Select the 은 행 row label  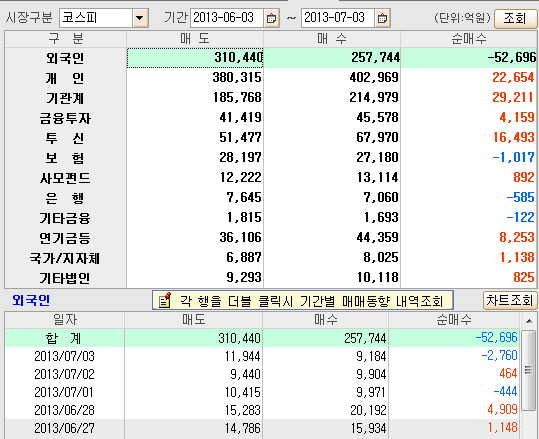(x=65, y=198)
